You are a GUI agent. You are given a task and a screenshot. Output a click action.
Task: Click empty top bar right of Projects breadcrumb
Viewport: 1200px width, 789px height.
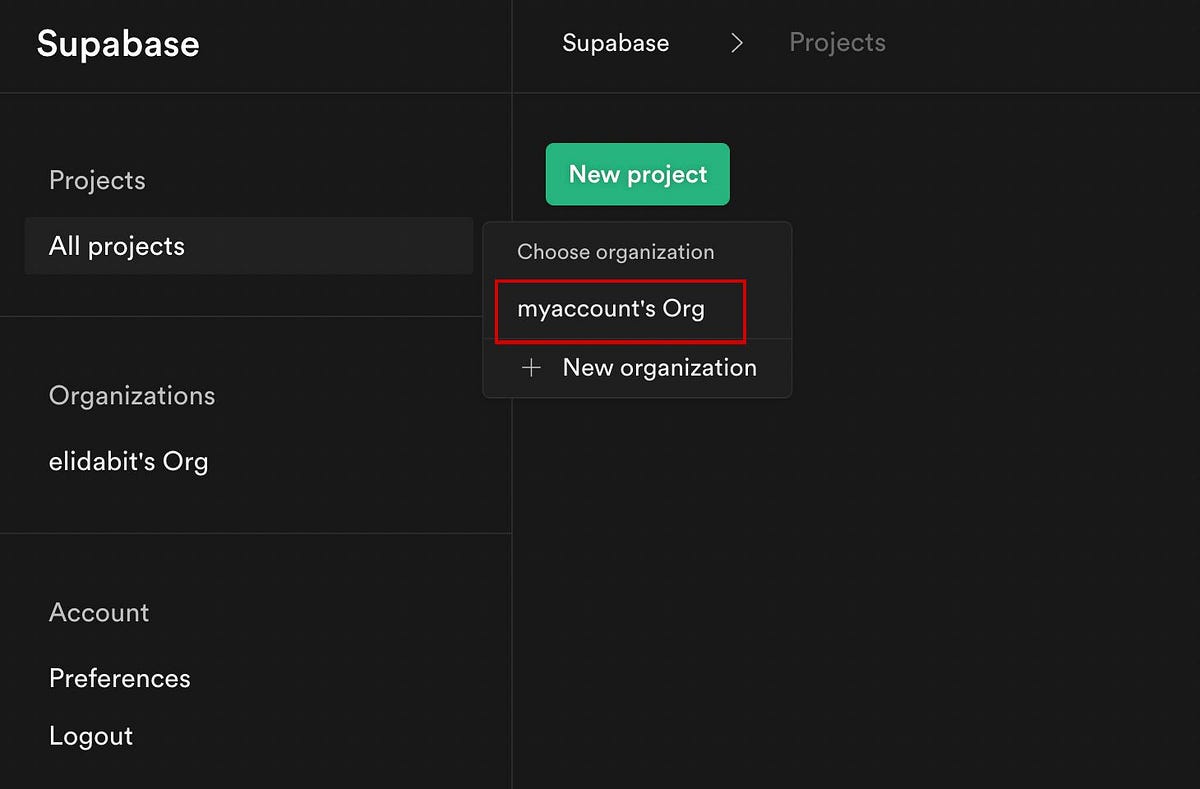[x=1040, y=43]
